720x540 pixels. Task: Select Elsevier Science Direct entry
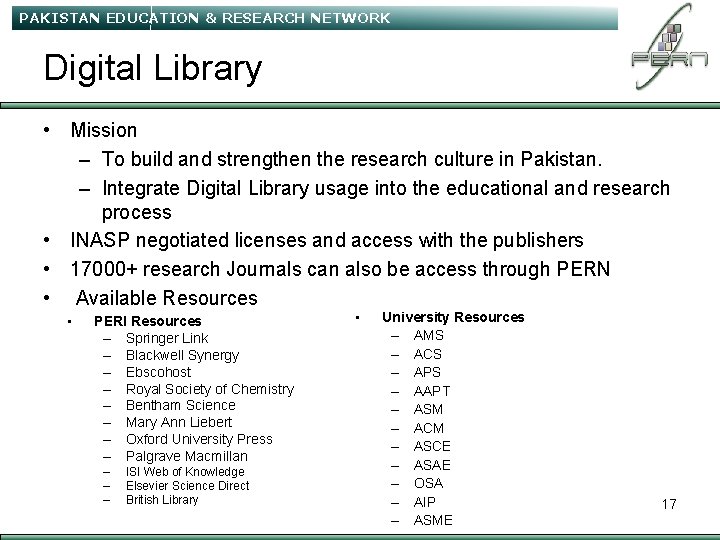188,486
